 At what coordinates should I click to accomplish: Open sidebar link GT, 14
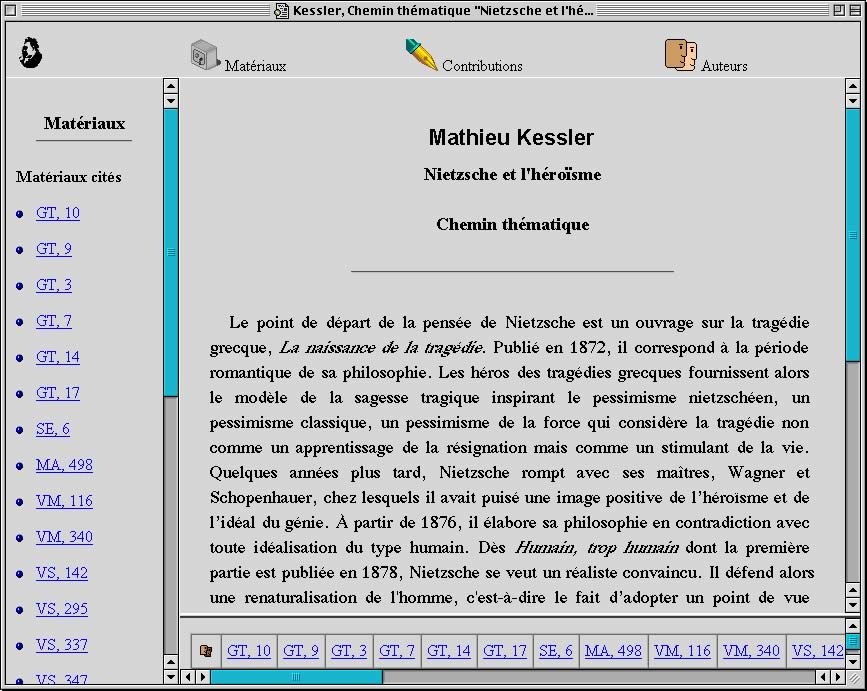tap(58, 357)
